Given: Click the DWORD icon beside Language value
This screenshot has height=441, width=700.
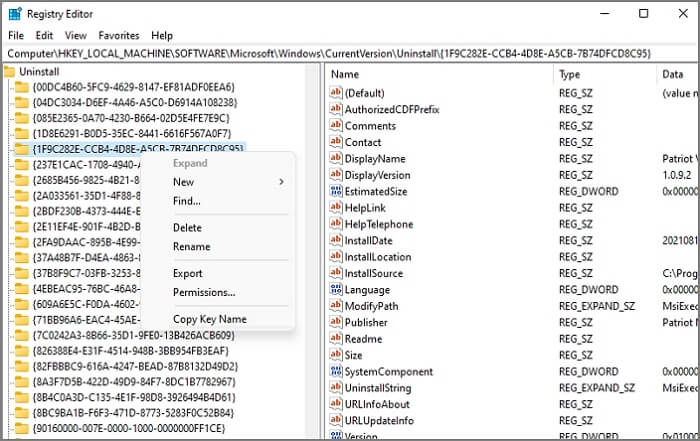Looking at the screenshot, I should (x=336, y=290).
